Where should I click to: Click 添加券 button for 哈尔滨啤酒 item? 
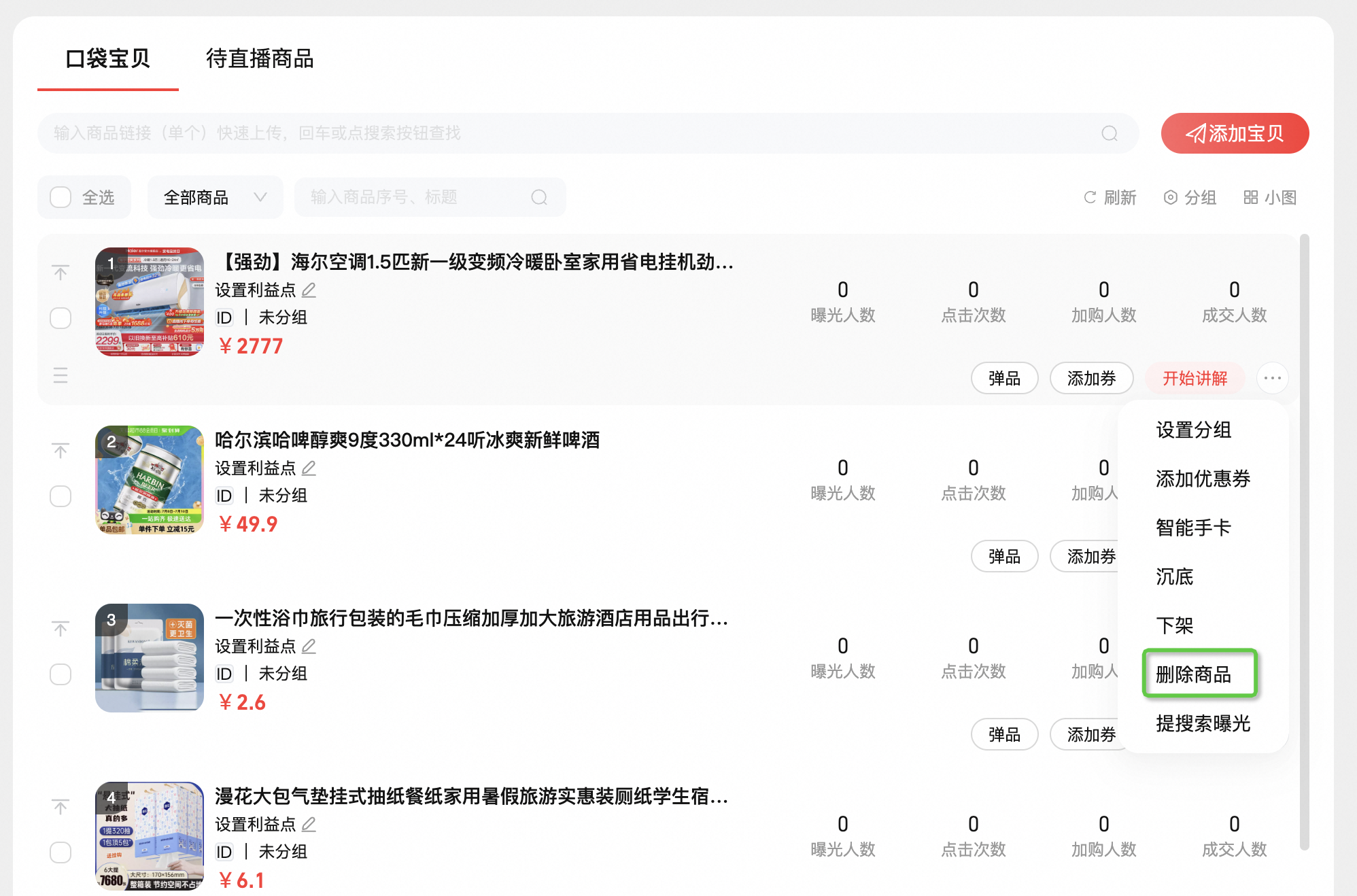click(1085, 556)
